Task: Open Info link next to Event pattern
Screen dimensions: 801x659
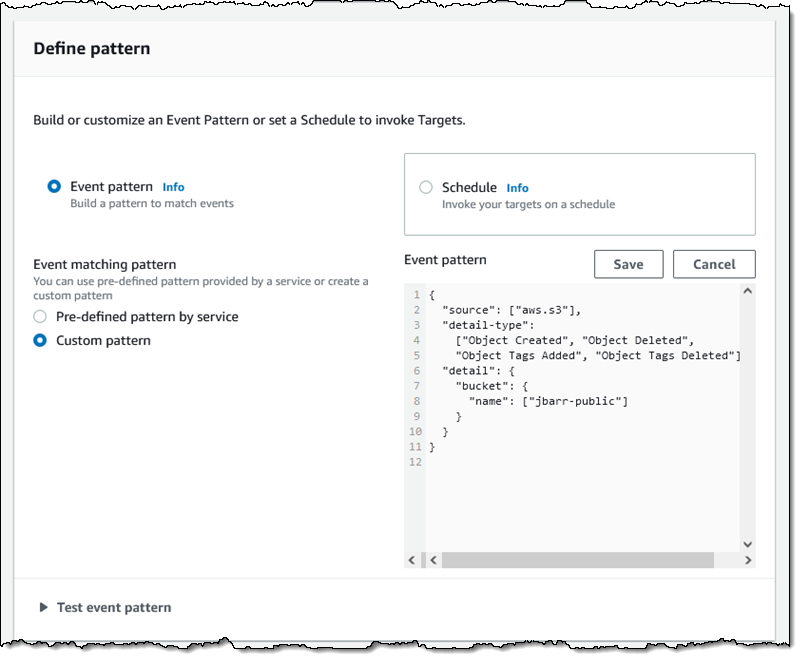Action: coord(173,187)
